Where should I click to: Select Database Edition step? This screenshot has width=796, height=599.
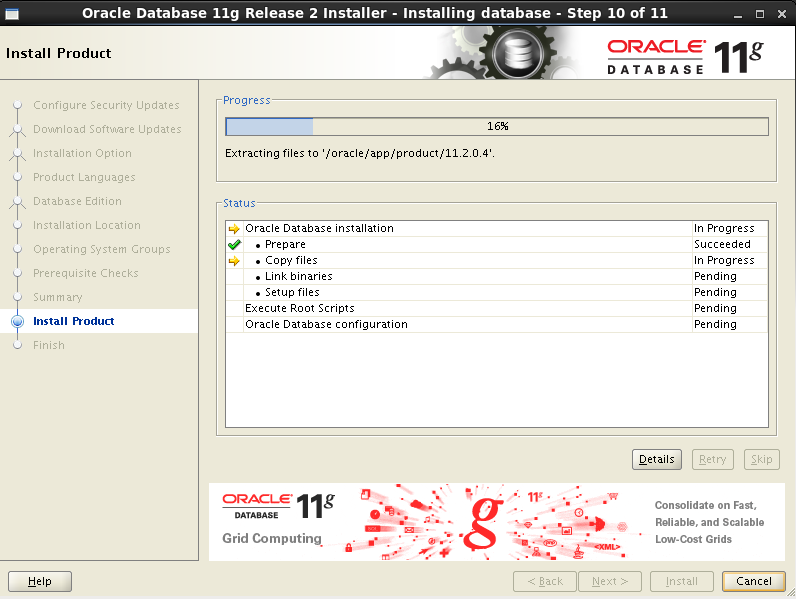(77, 201)
